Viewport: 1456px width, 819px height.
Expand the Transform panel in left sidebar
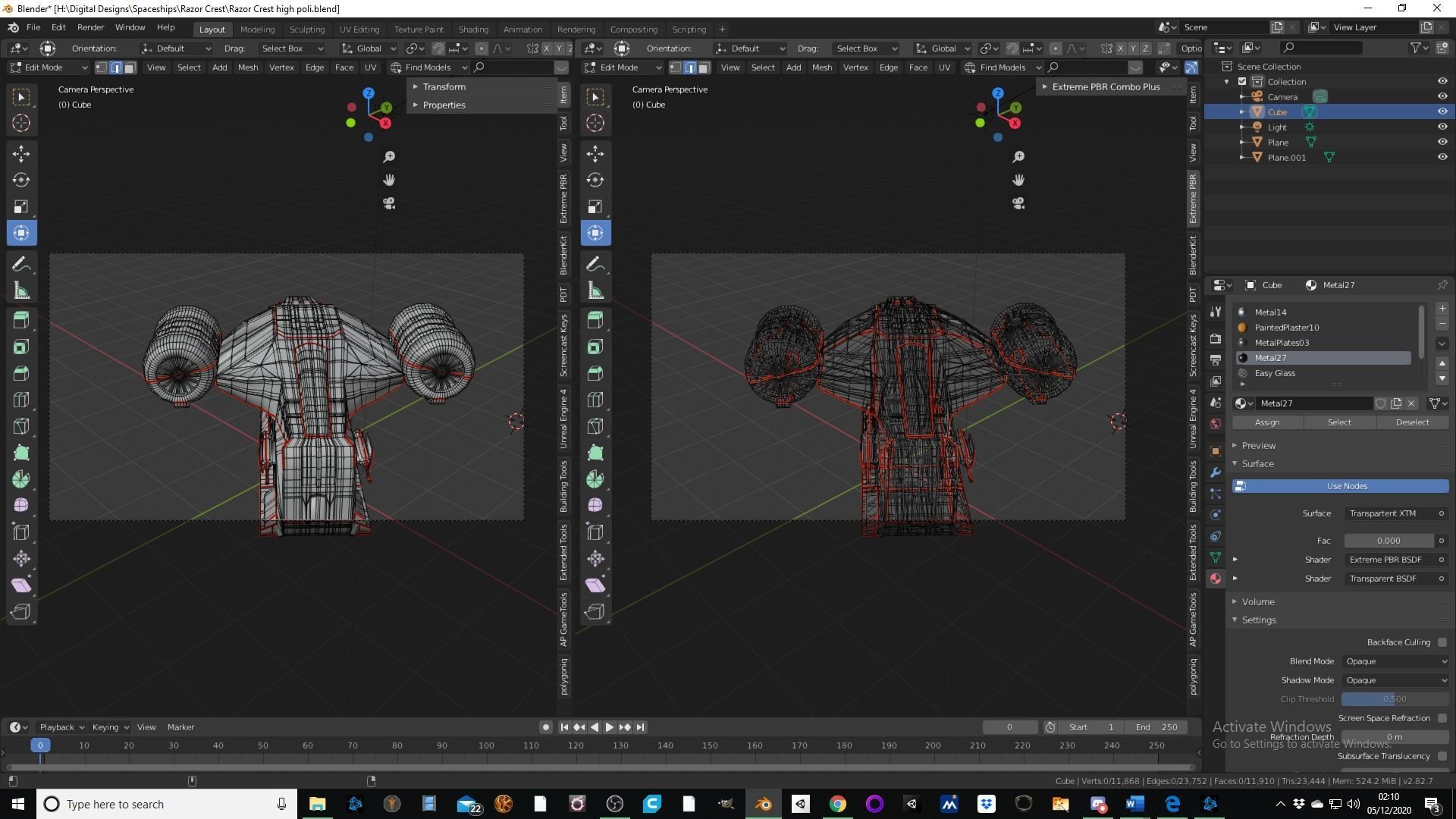click(444, 86)
